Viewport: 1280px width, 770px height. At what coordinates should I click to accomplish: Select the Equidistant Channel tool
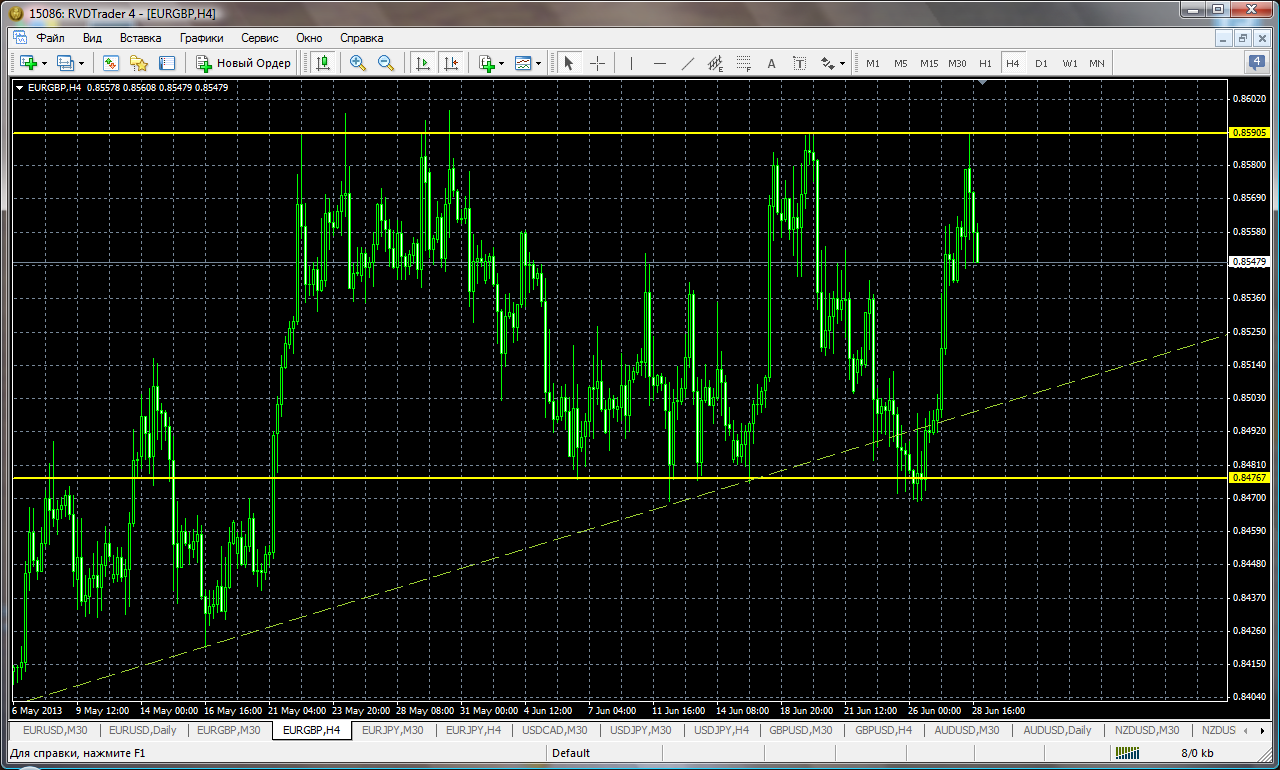715,63
